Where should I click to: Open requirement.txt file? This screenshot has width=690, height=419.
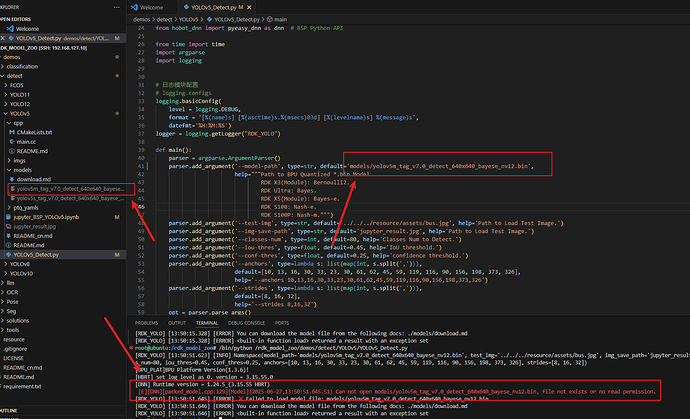(x=22, y=386)
